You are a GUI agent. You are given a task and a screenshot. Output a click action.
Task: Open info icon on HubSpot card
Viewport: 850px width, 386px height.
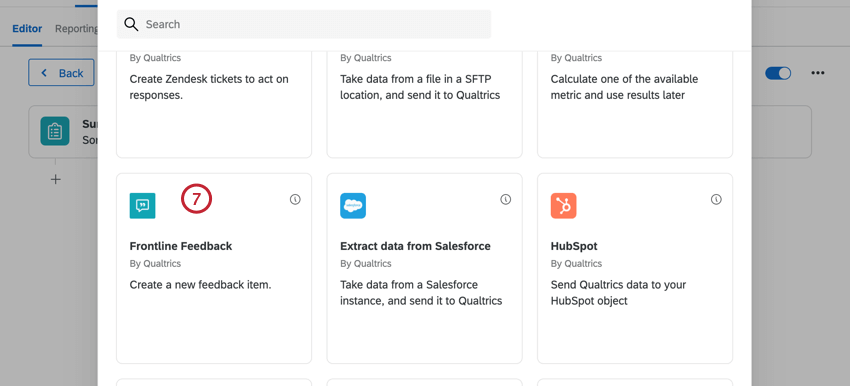(716, 200)
